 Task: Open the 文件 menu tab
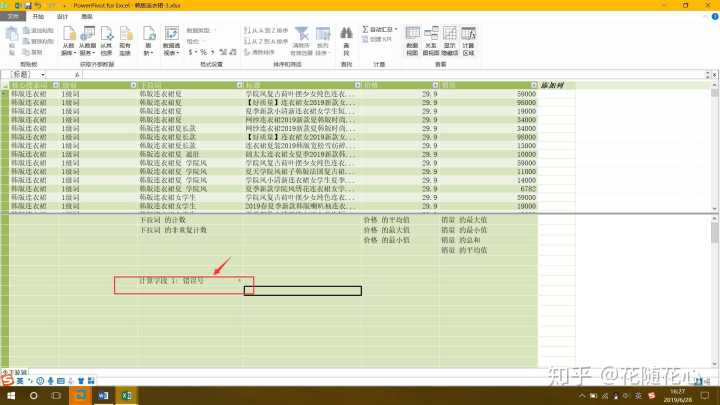pos(12,17)
